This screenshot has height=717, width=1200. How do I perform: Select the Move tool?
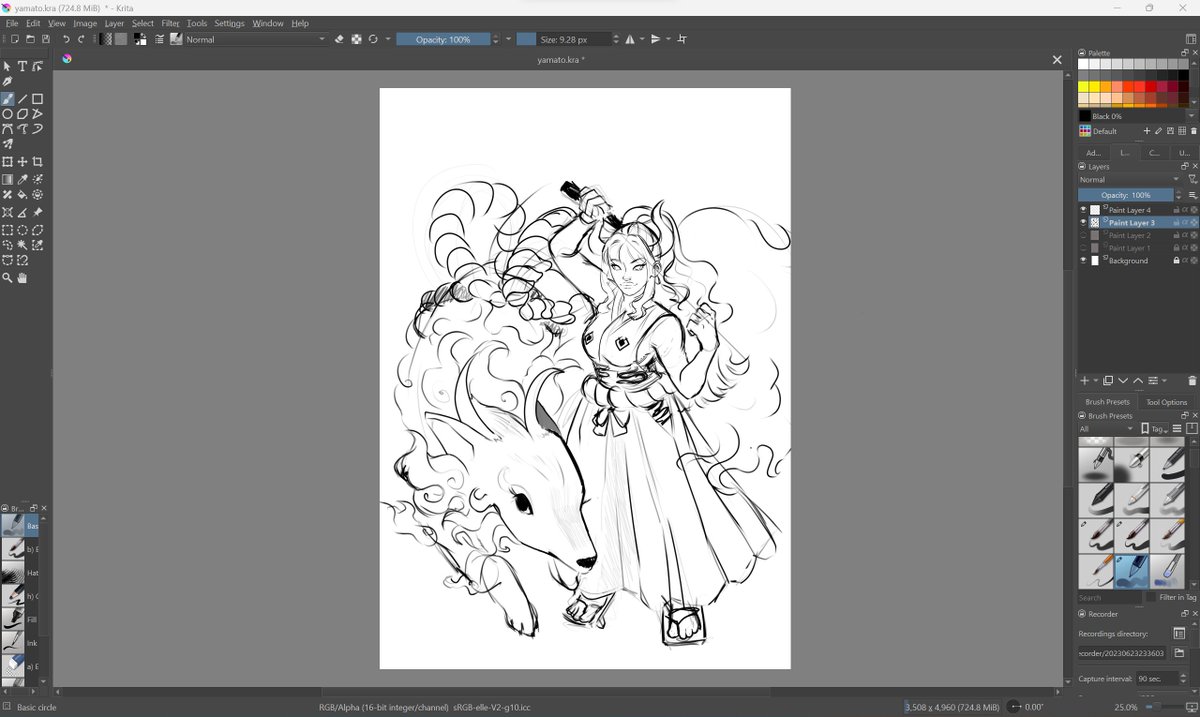tap(22, 161)
